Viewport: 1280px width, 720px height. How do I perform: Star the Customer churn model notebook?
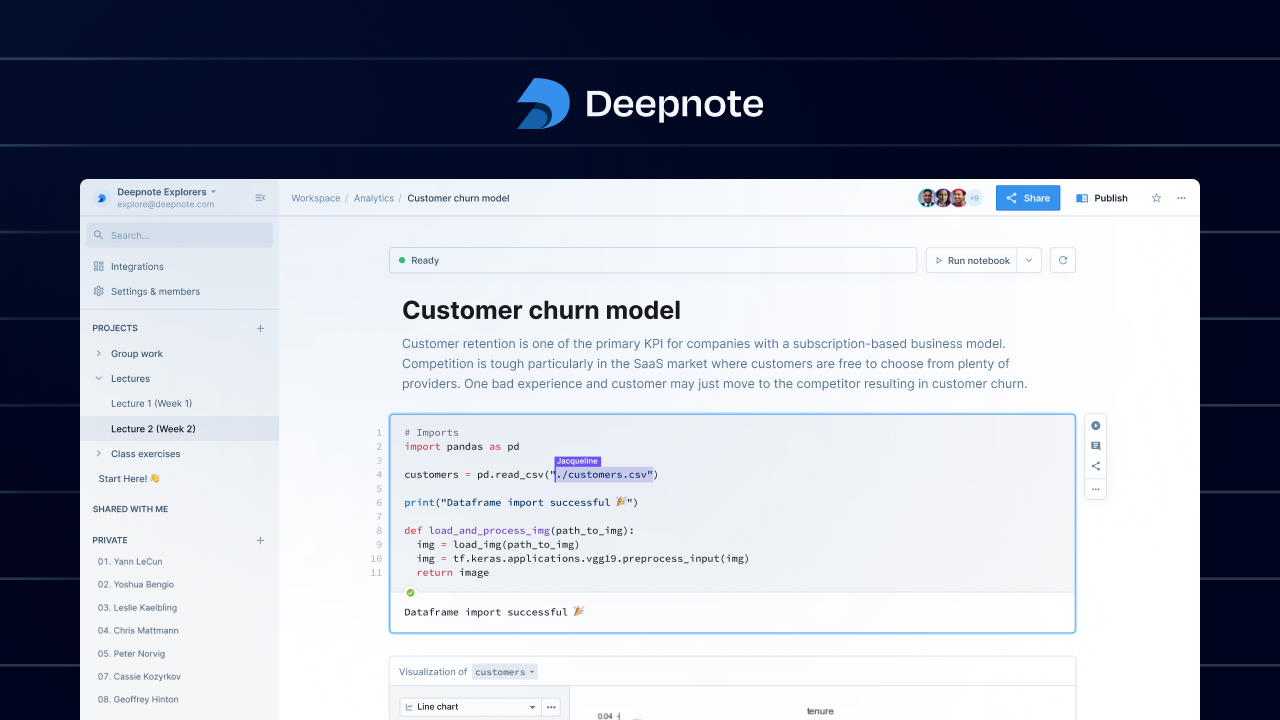click(1156, 198)
